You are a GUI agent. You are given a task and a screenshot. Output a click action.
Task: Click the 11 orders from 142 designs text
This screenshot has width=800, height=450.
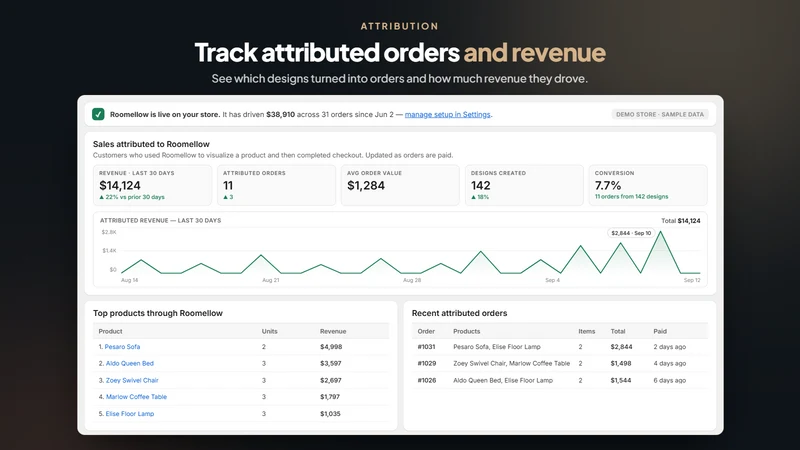pos(631,196)
